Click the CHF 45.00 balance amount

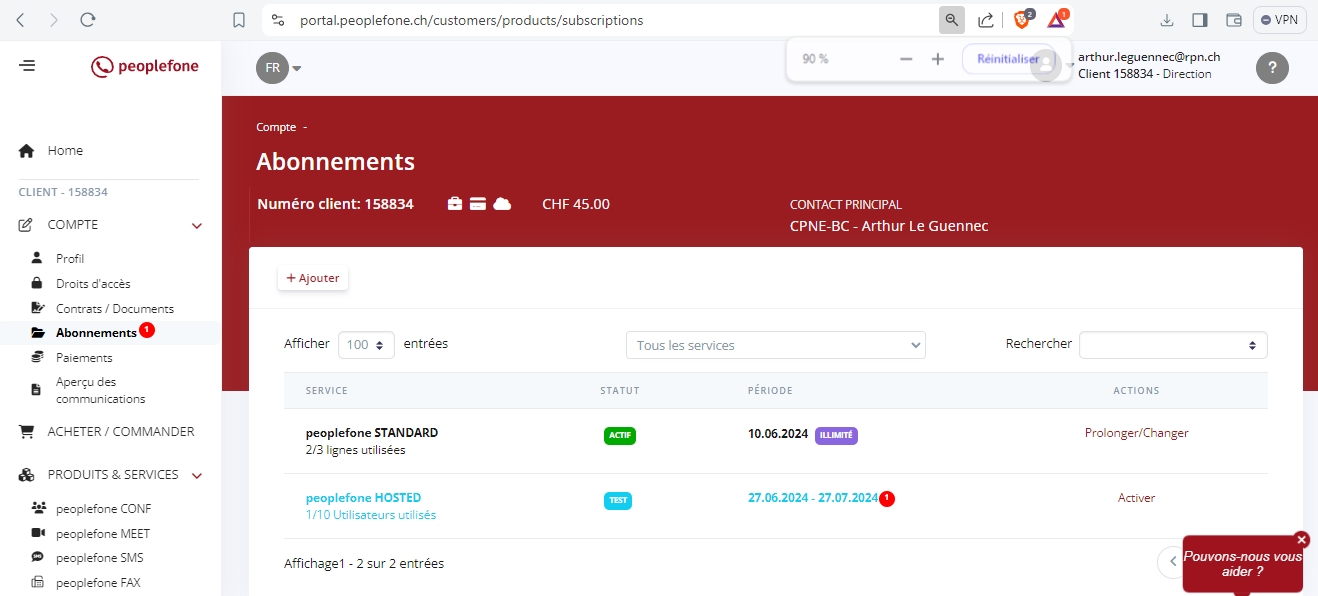pos(576,204)
